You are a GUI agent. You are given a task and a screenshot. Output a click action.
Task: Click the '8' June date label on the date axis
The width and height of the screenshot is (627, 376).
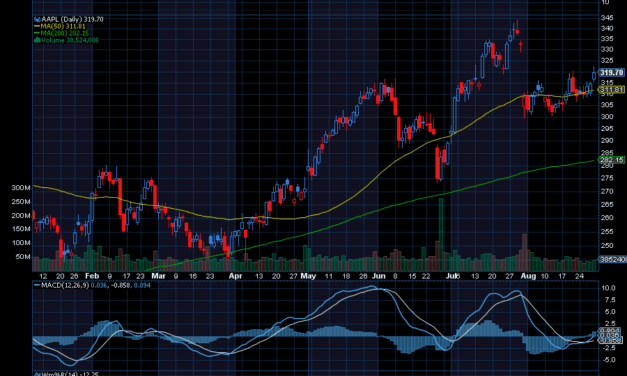(395, 276)
